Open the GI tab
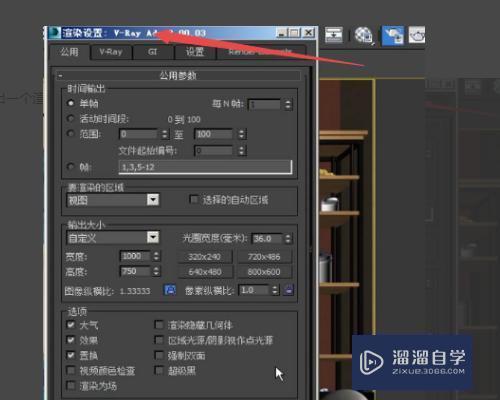Viewport: 500px width, 400px height. [x=153, y=52]
